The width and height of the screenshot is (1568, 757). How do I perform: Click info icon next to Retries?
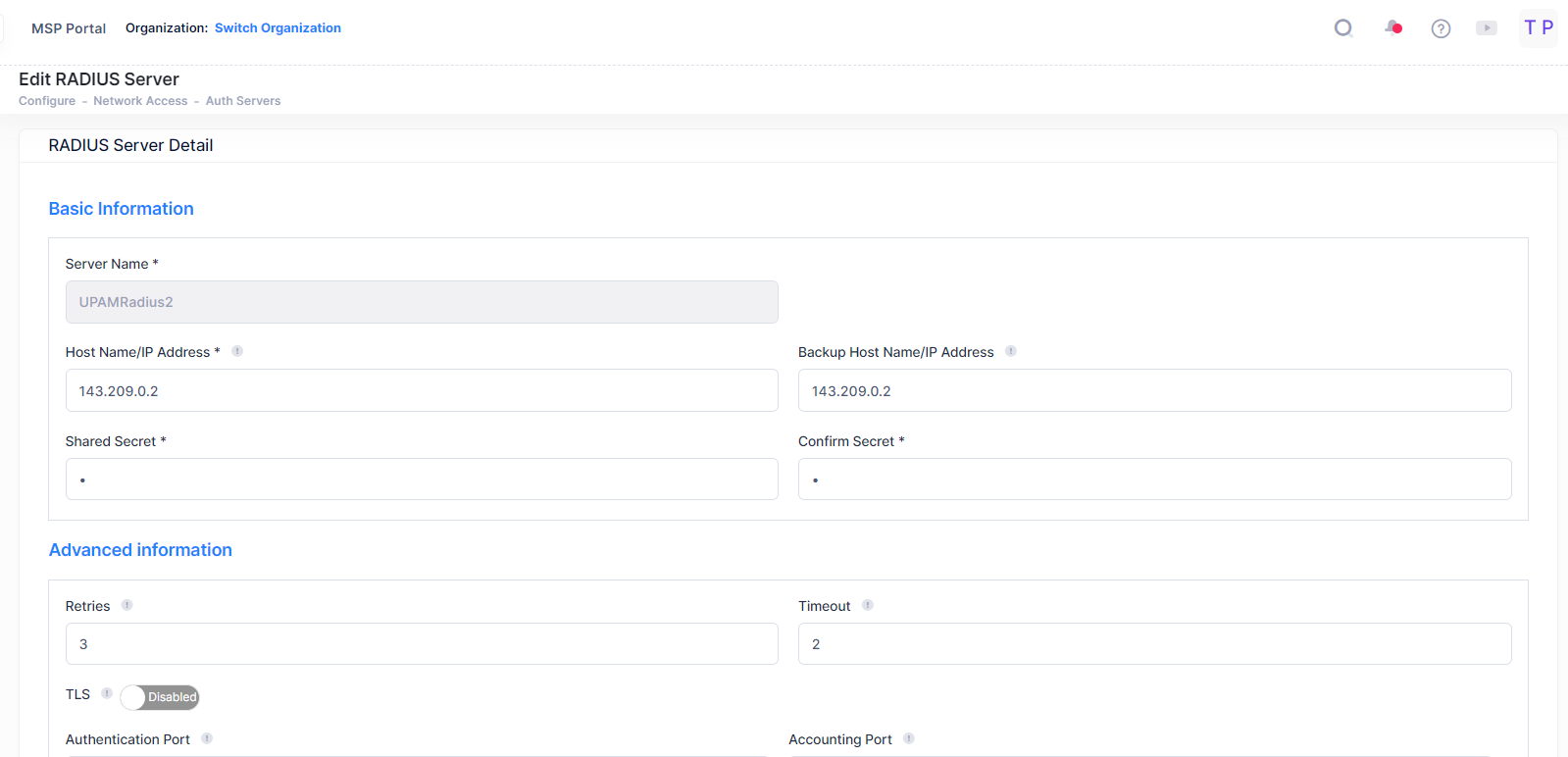coord(126,605)
